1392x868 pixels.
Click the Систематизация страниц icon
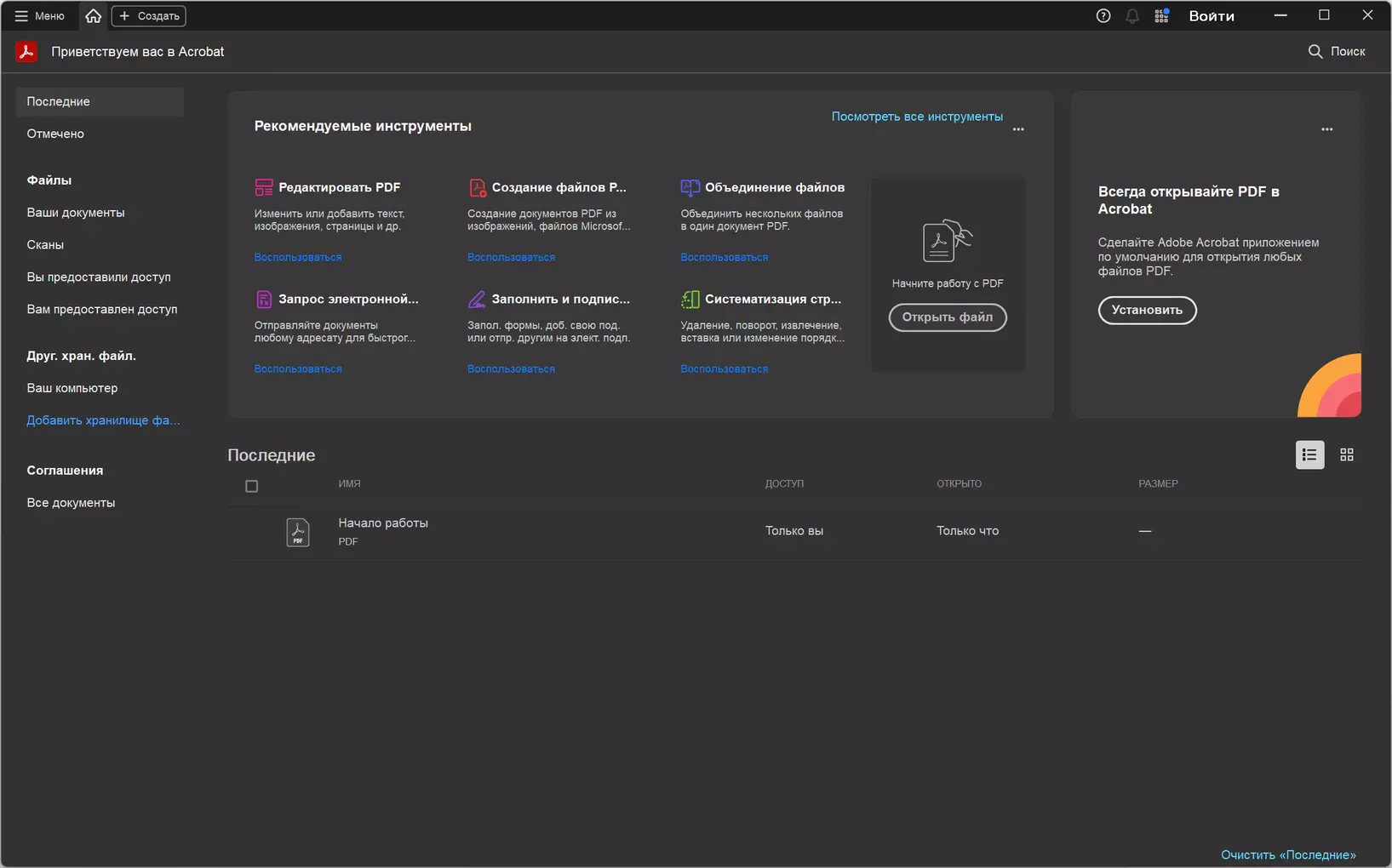(690, 299)
